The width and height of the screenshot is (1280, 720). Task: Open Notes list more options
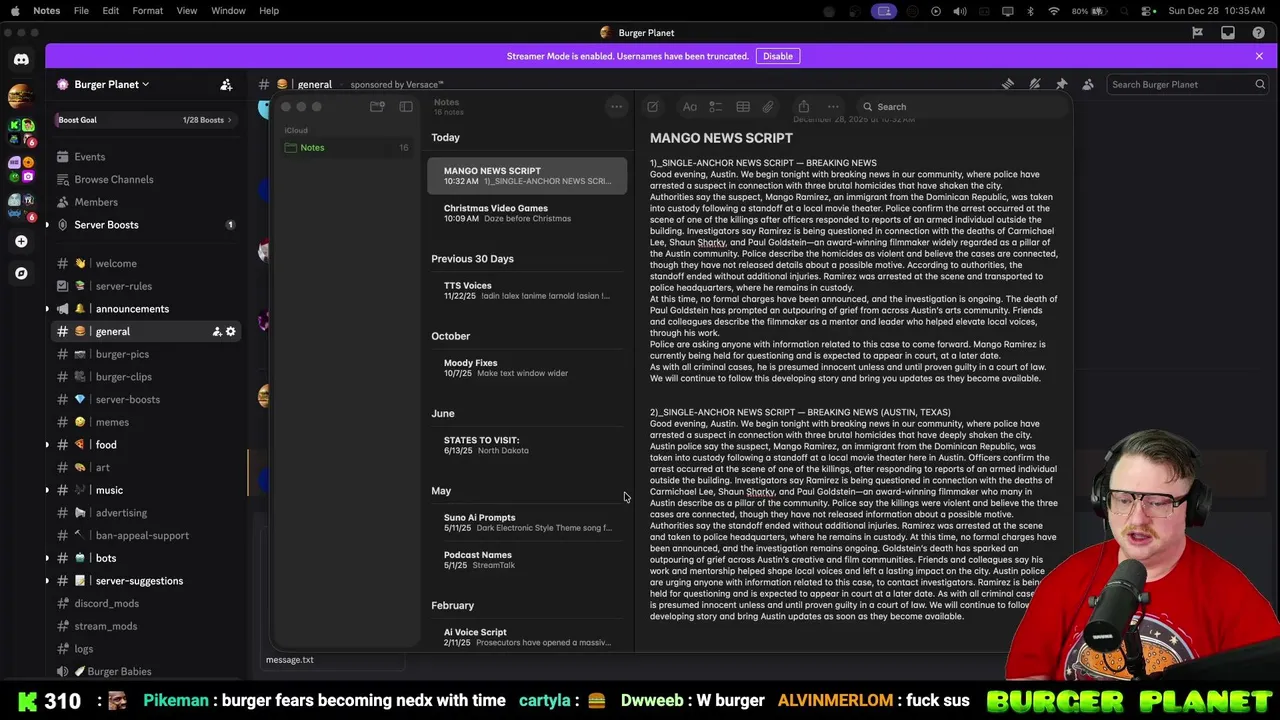coord(617,107)
